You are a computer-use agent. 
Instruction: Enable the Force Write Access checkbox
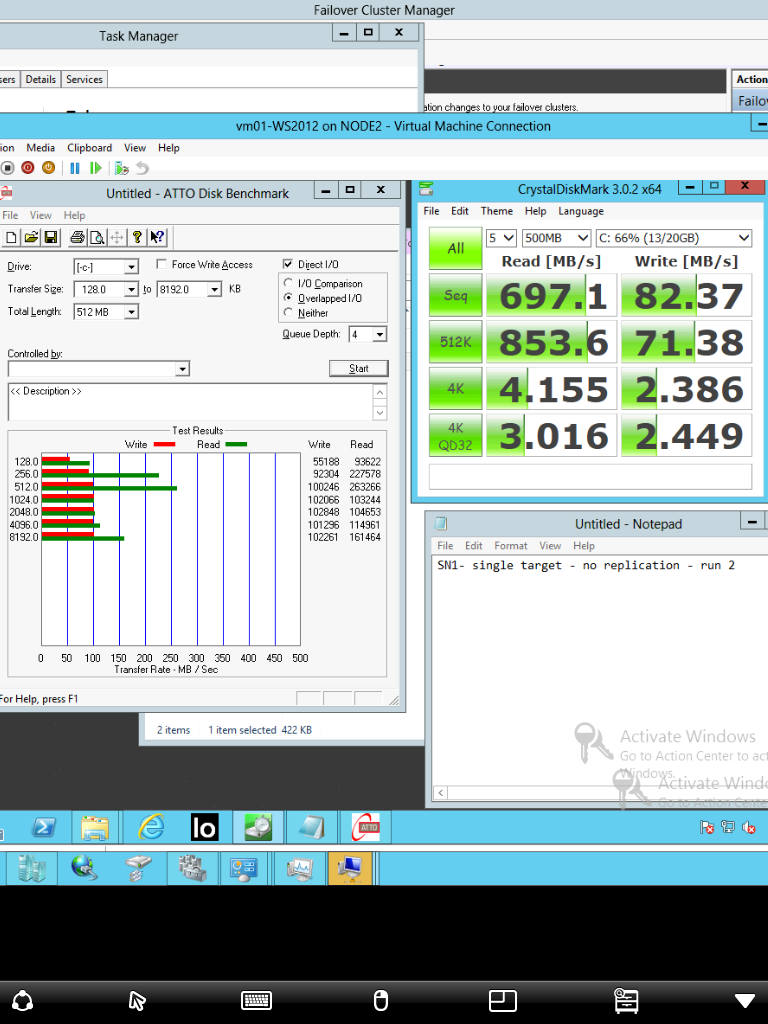162,264
